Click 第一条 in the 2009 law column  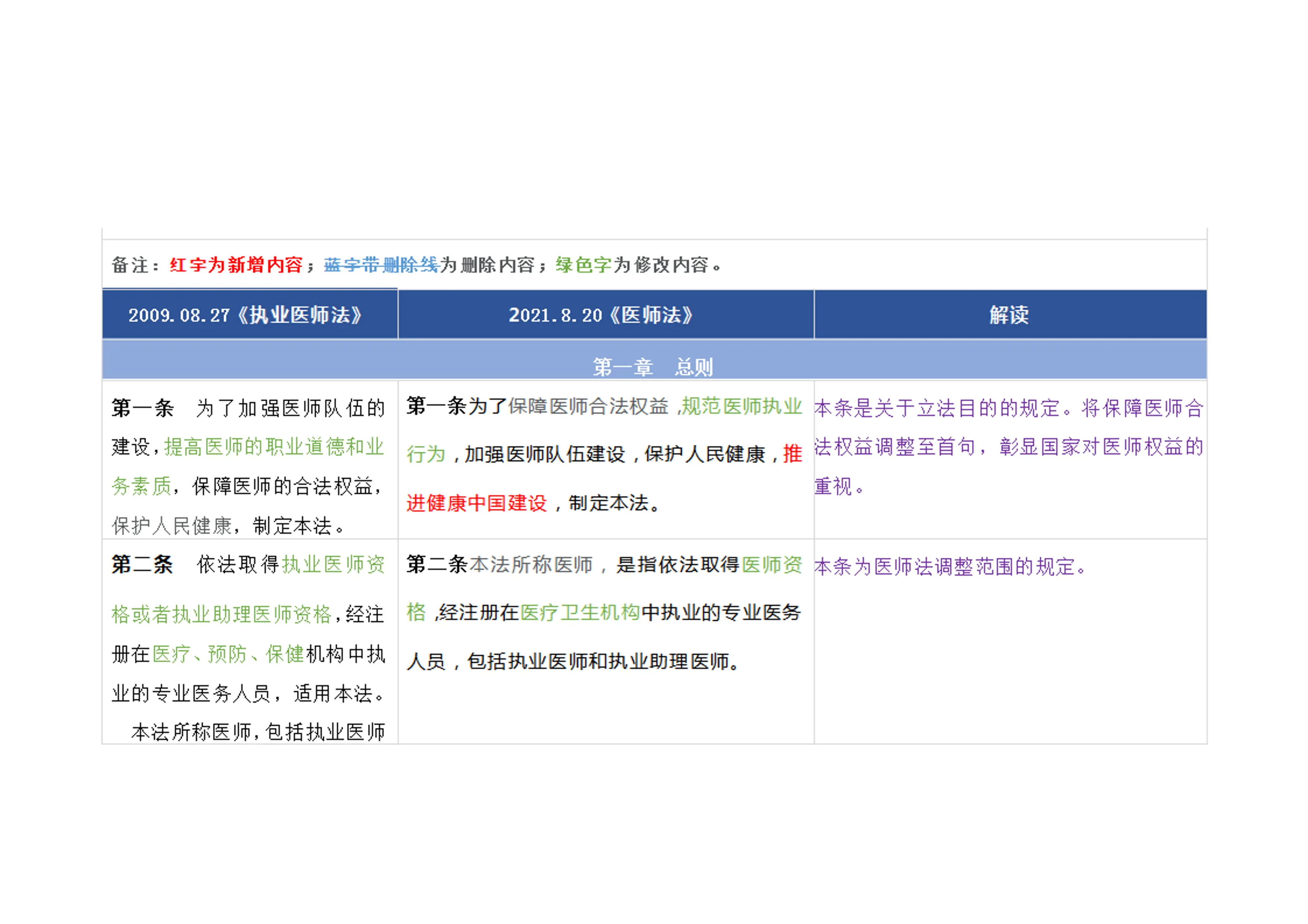[143, 408]
